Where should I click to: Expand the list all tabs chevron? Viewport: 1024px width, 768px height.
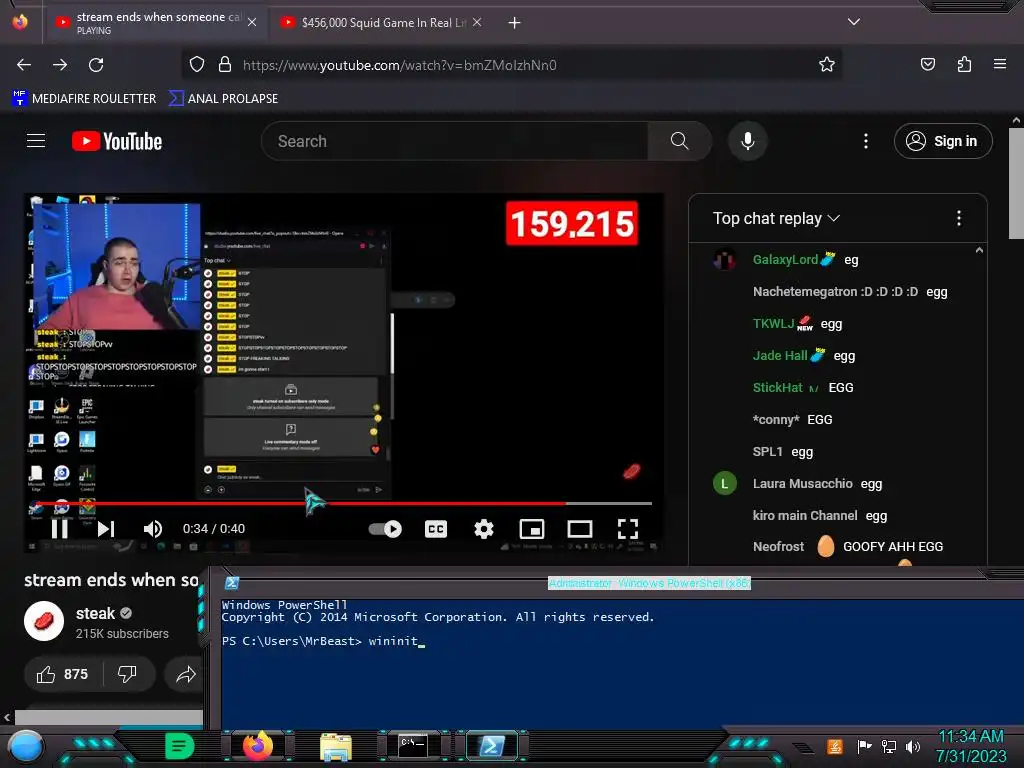click(x=854, y=22)
